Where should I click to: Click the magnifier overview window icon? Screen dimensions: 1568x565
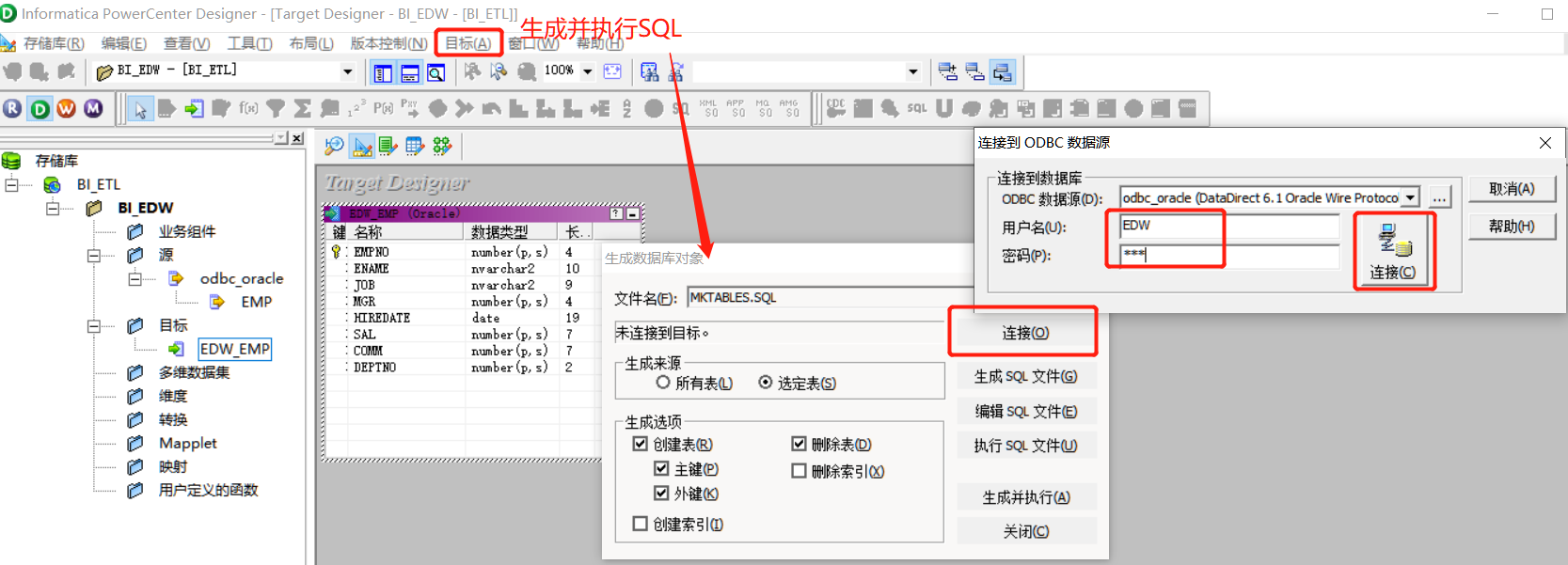click(436, 72)
